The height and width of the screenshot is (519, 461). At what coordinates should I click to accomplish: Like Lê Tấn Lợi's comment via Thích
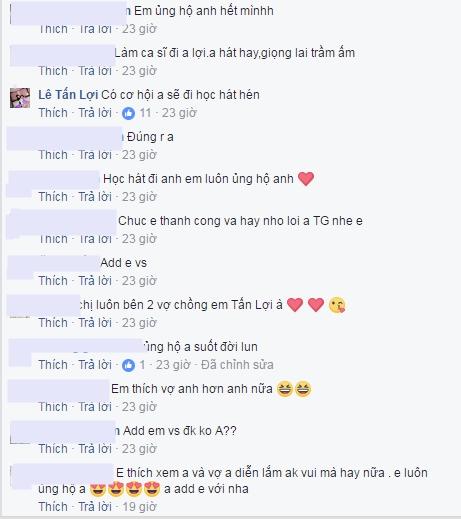point(53,113)
